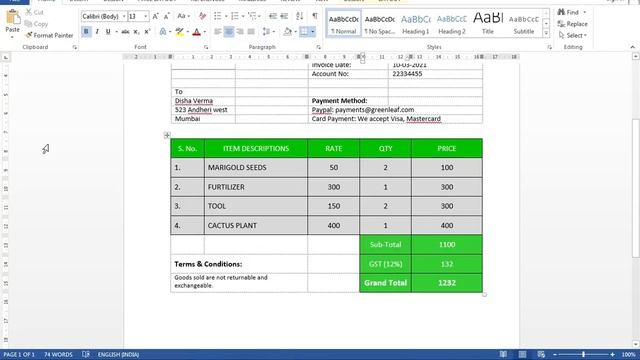
Task: Apply the No Spacing style
Action: point(380,24)
